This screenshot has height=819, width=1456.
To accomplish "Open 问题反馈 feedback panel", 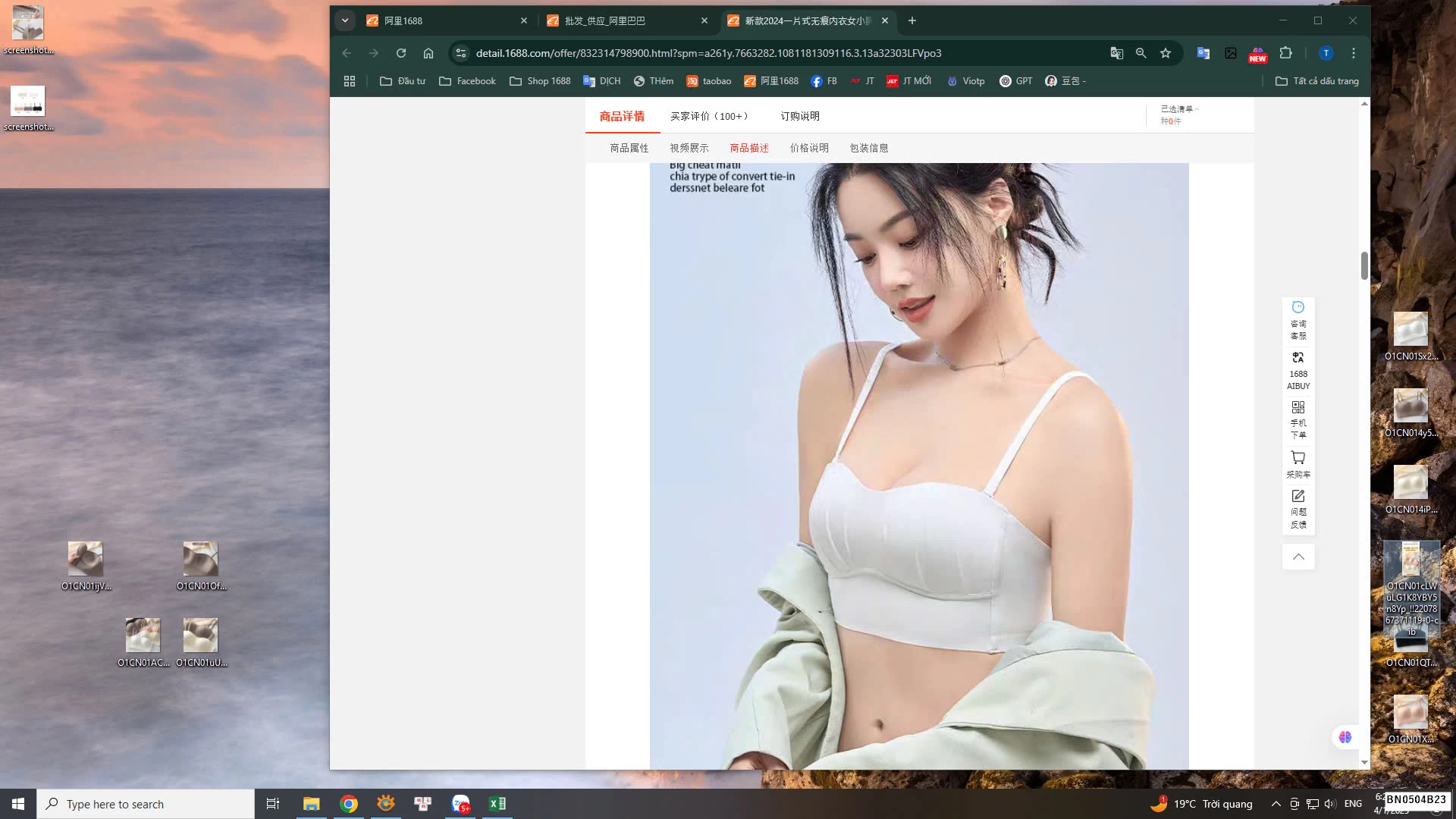I will [1298, 508].
